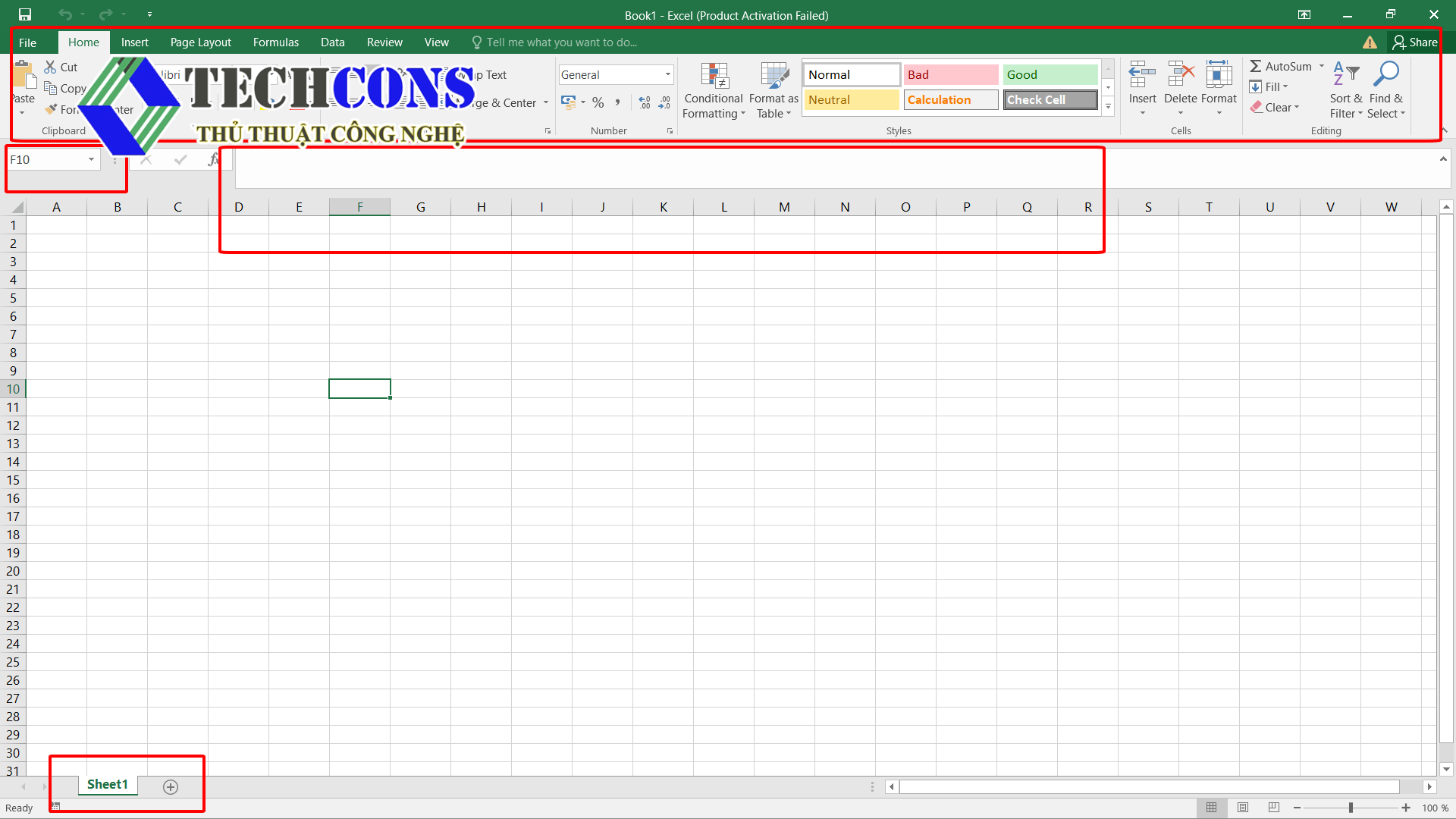Apply the Neutral cell style
1456x819 pixels.
(852, 99)
